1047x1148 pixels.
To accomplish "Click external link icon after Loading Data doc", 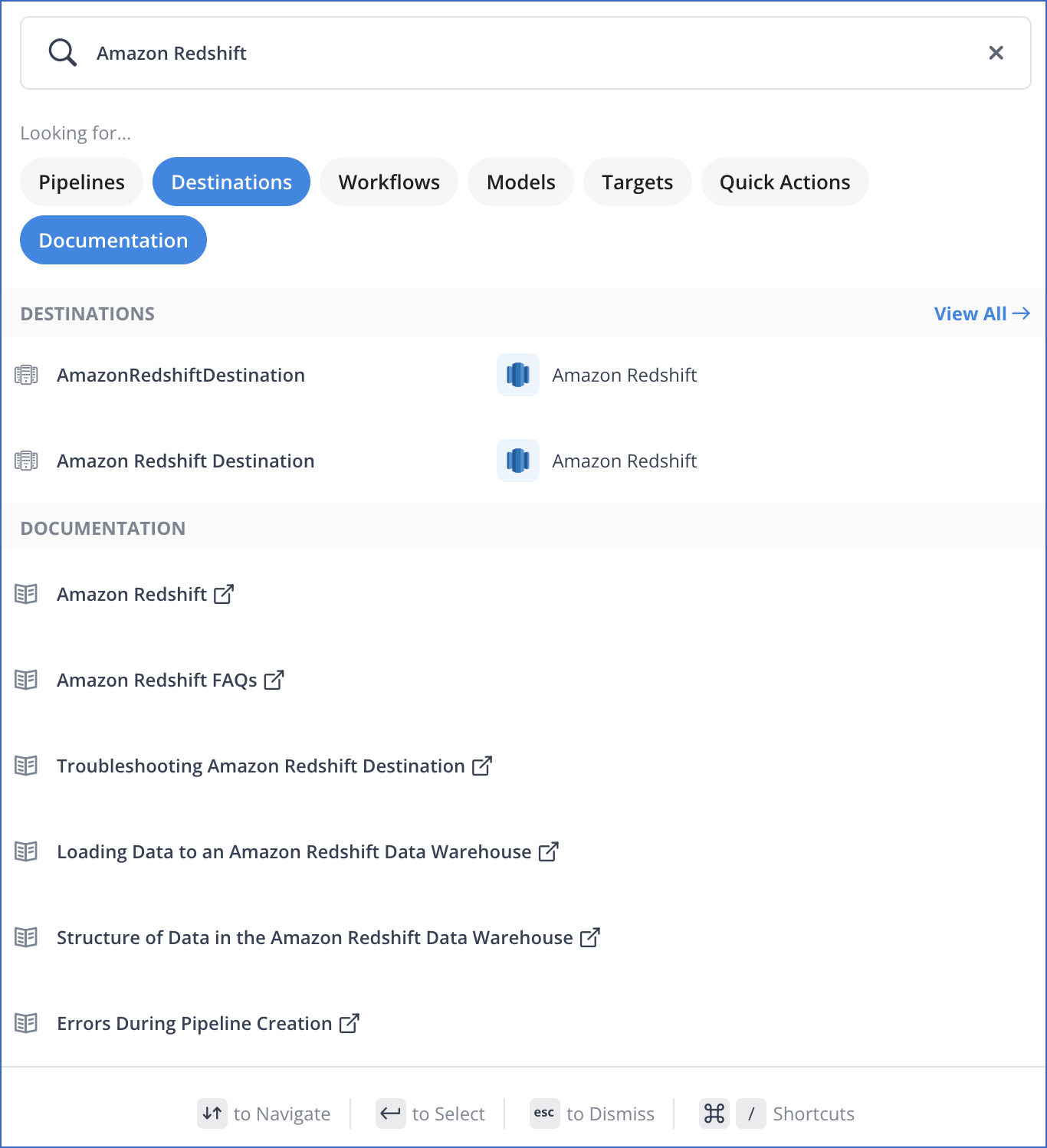I will 549,851.
